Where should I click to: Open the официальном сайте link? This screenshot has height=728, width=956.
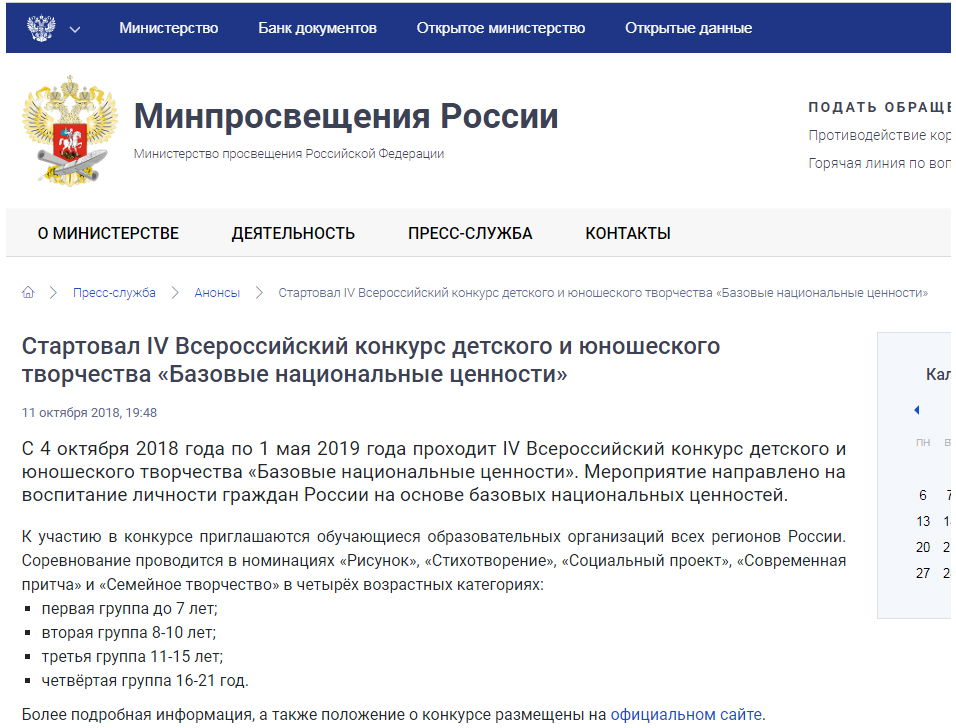[x=686, y=715]
